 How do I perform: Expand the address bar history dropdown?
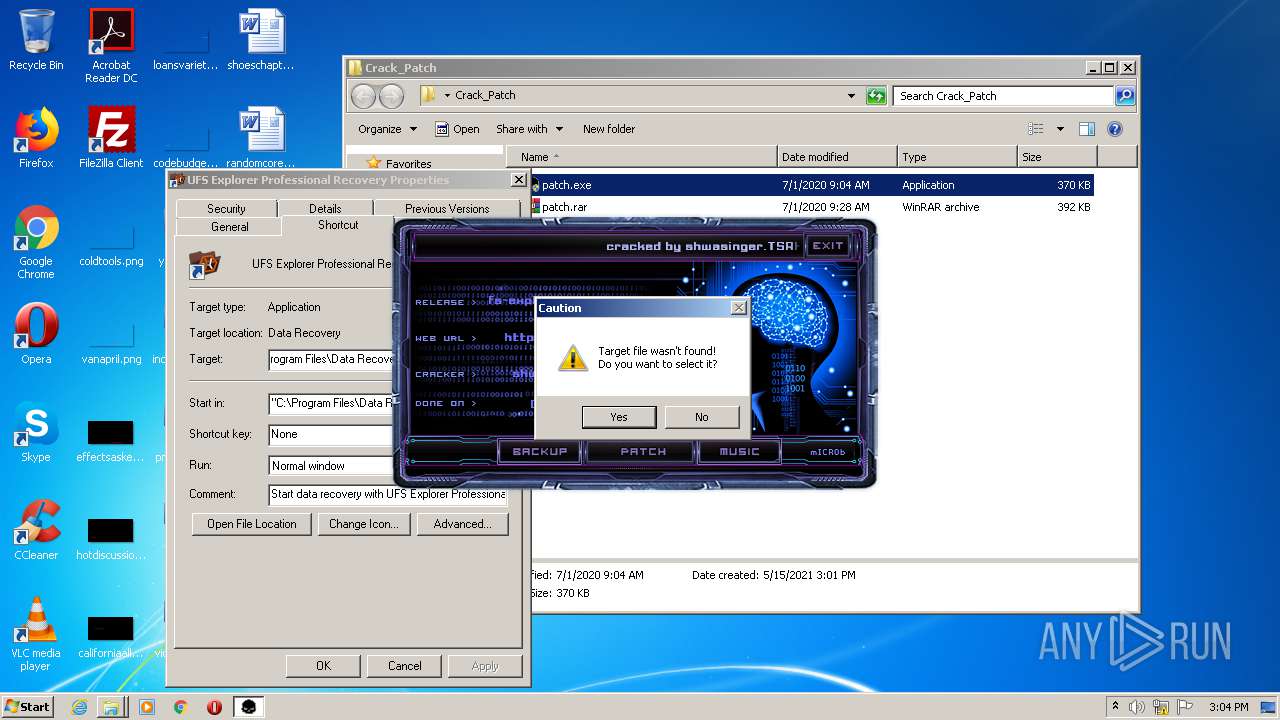851,96
